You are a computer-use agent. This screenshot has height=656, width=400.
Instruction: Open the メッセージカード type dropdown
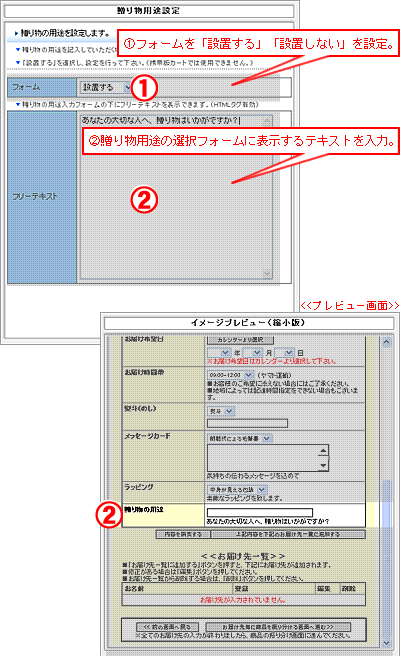240,438
